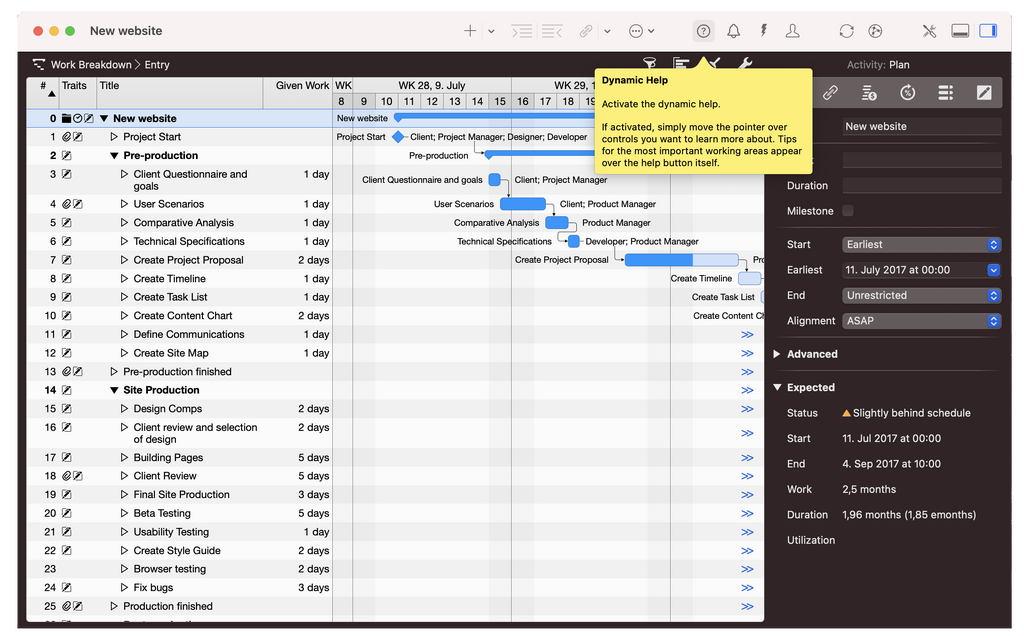Click the sync circular arrows icon

click(x=846, y=31)
